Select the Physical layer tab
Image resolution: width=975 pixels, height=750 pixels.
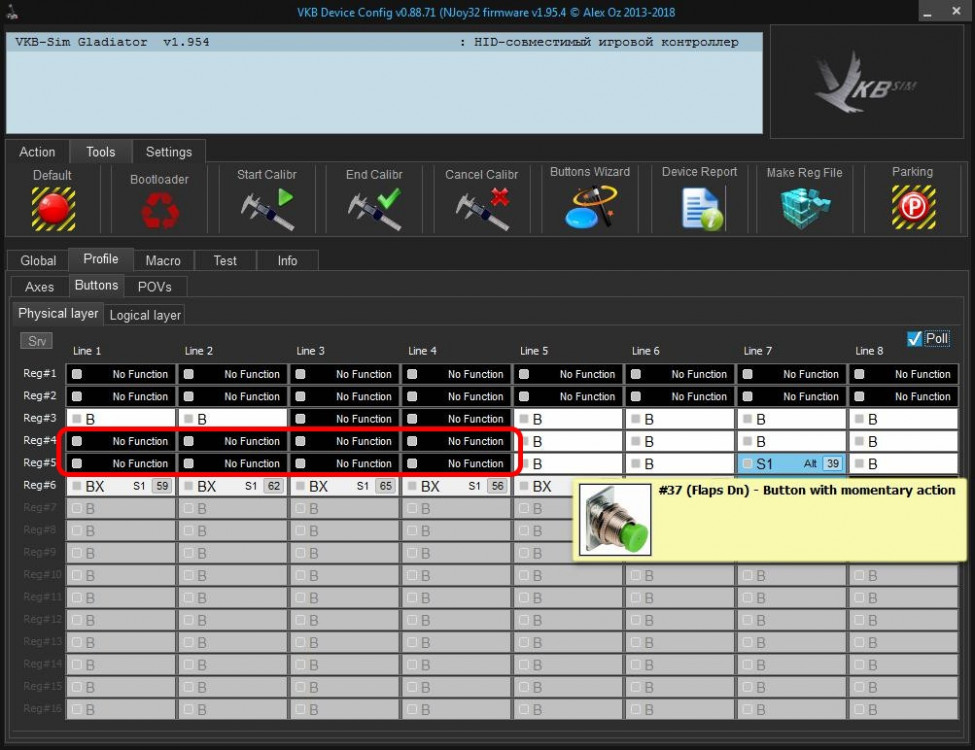pos(58,313)
